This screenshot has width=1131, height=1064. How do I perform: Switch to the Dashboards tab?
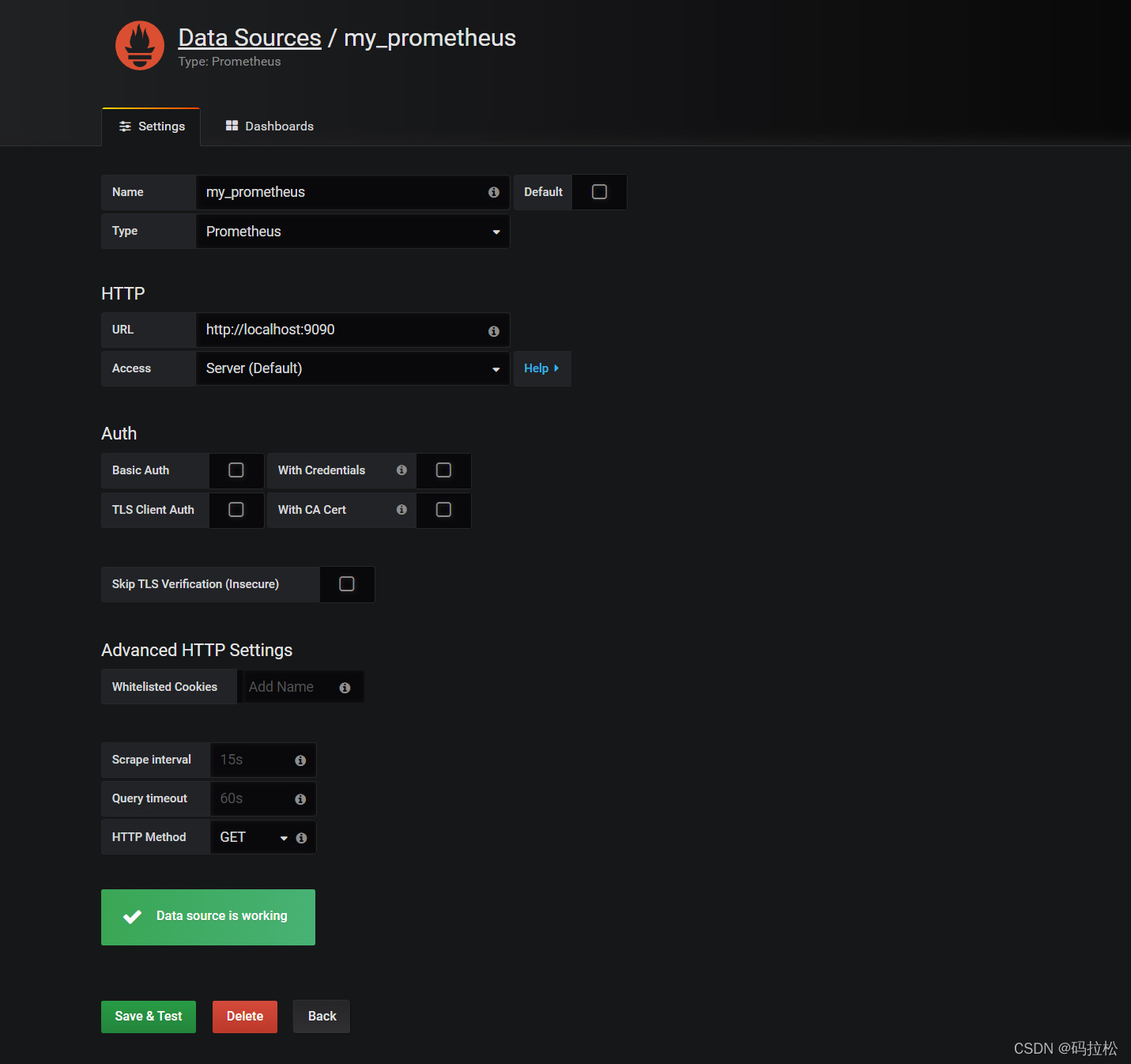[270, 126]
